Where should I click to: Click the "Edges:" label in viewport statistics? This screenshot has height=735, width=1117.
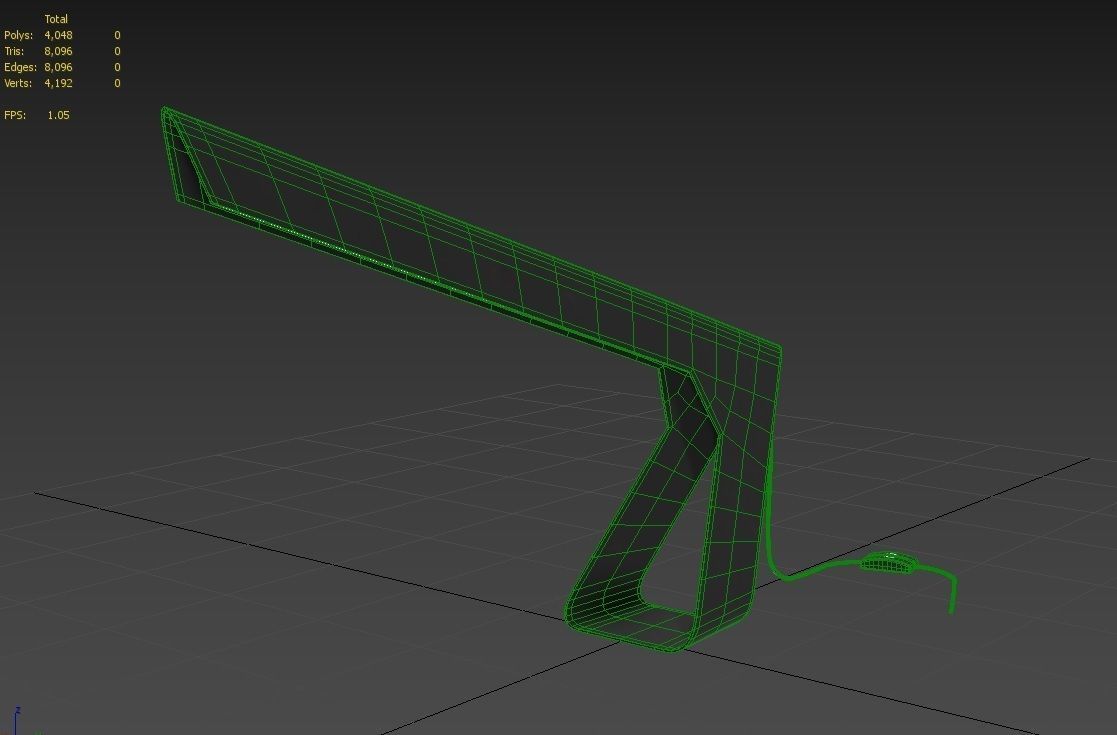coord(21,67)
